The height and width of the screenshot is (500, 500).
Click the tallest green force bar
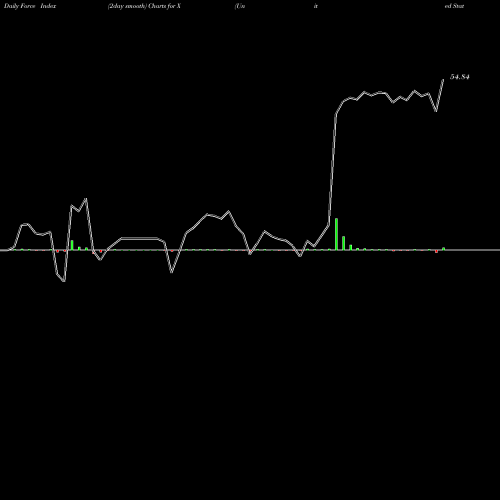coord(336,234)
